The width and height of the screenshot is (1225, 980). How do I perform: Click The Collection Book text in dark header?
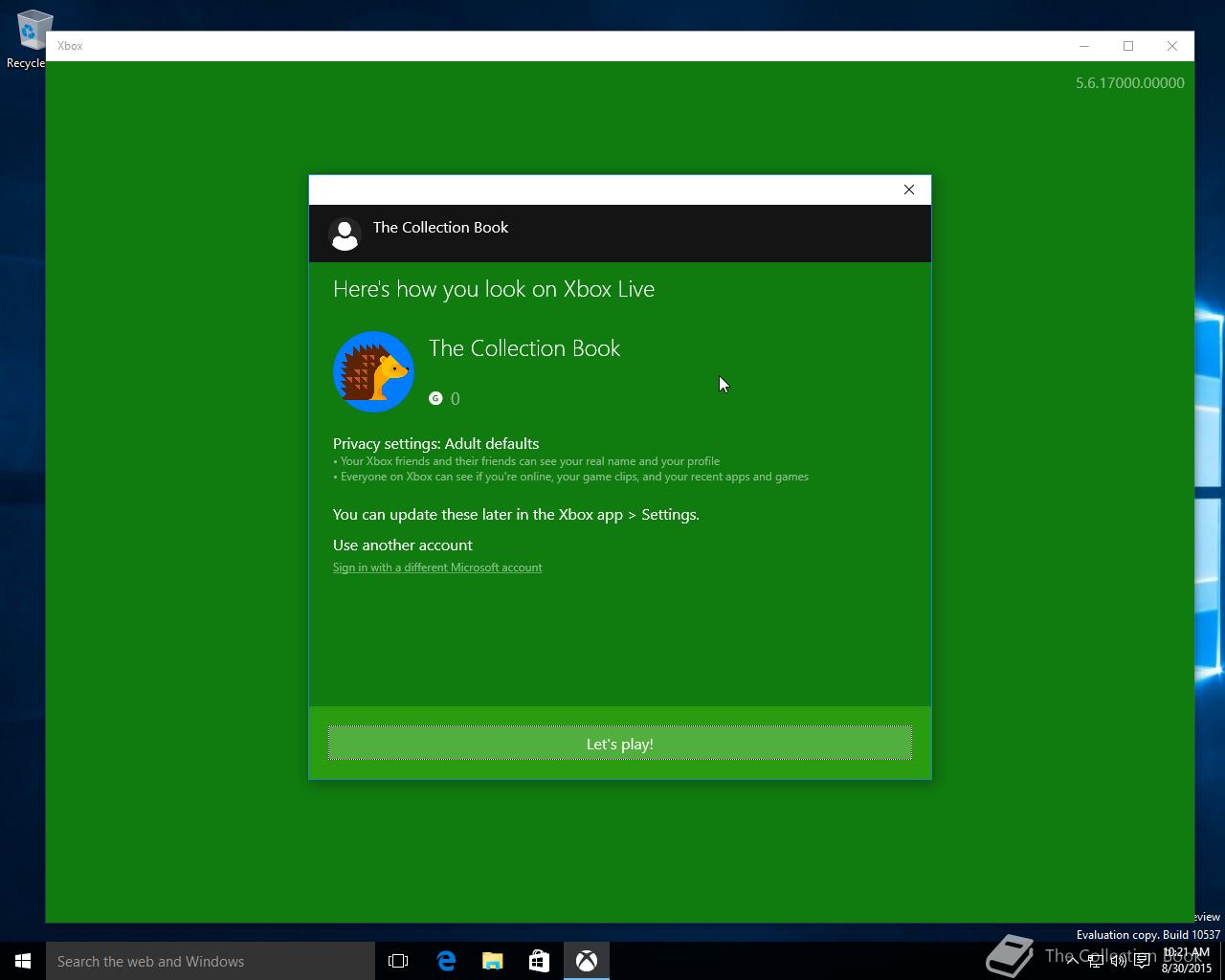[440, 228]
